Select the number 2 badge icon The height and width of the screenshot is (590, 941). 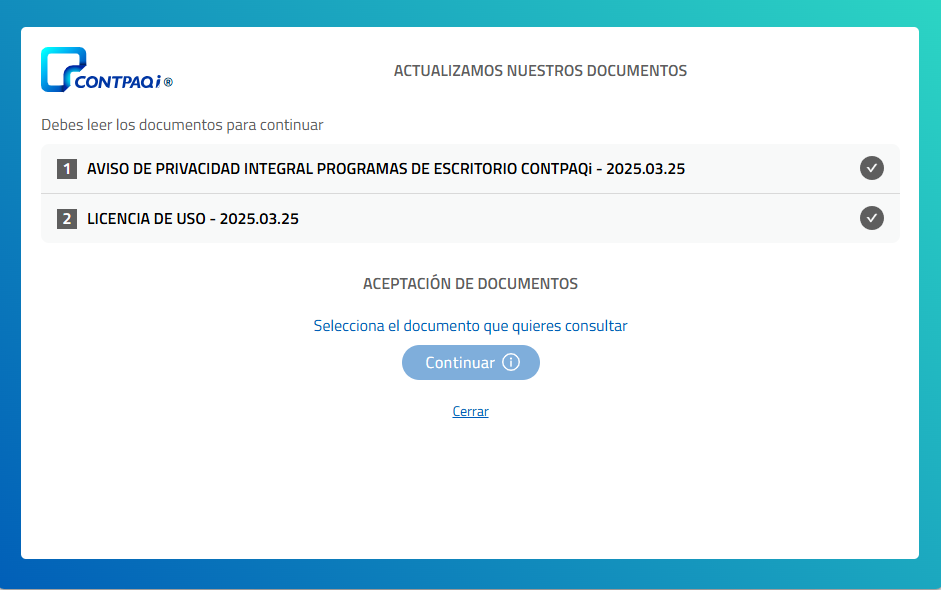66,218
